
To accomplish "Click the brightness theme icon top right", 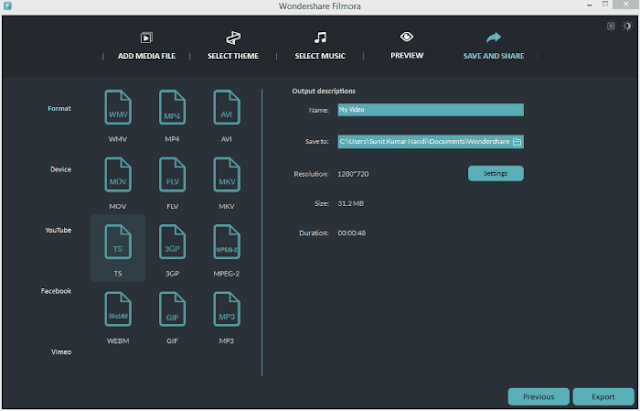I will click(x=627, y=26).
